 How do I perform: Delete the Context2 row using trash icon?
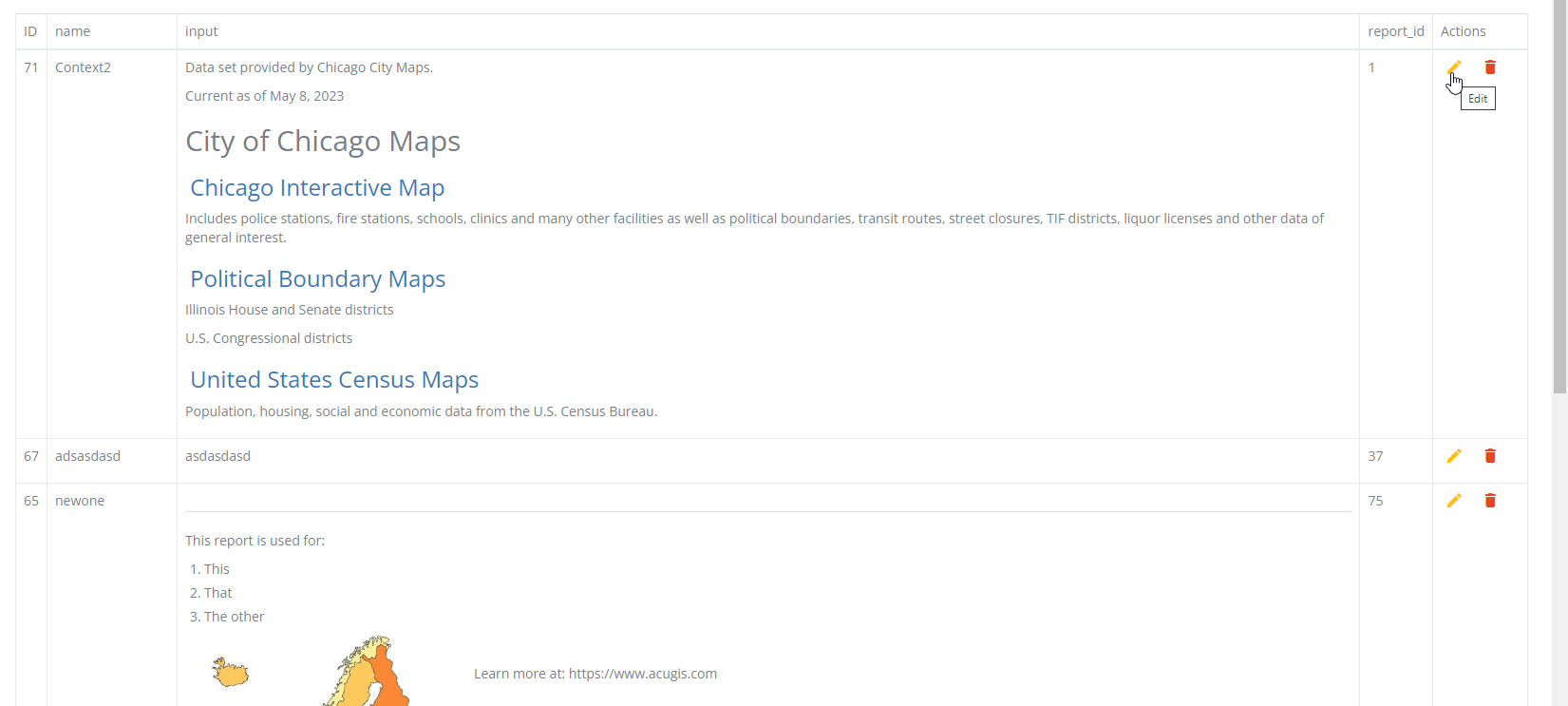[1490, 67]
